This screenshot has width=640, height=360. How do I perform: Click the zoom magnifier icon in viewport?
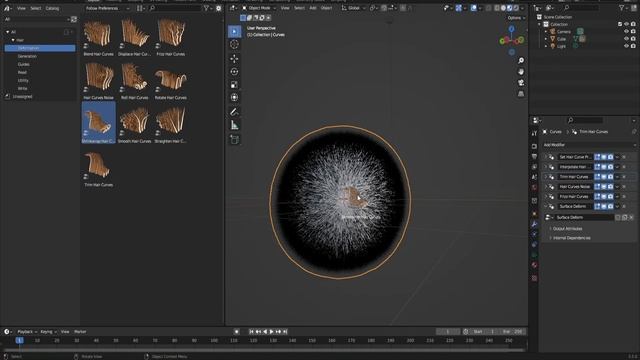pyautogui.click(x=521, y=61)
